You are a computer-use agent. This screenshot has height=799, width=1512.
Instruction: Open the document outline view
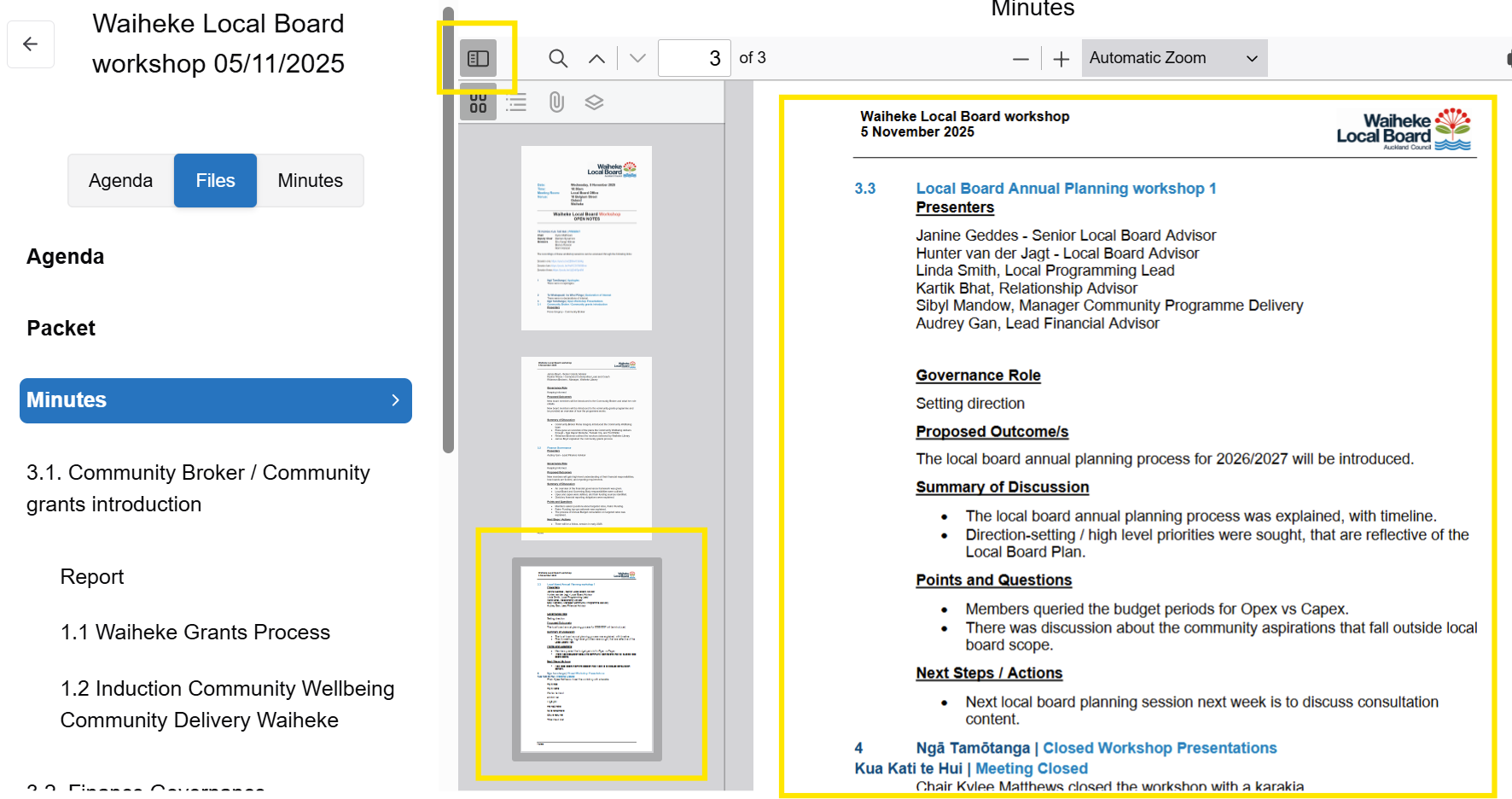pyautogui.click(x=516, y=102)
